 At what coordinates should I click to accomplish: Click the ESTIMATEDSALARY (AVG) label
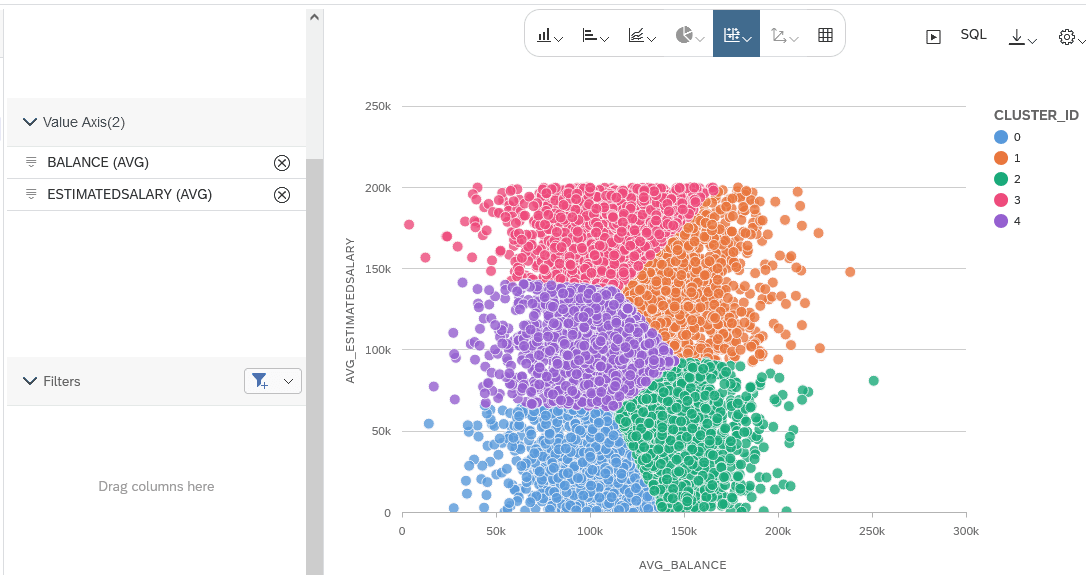coord(130,194)
